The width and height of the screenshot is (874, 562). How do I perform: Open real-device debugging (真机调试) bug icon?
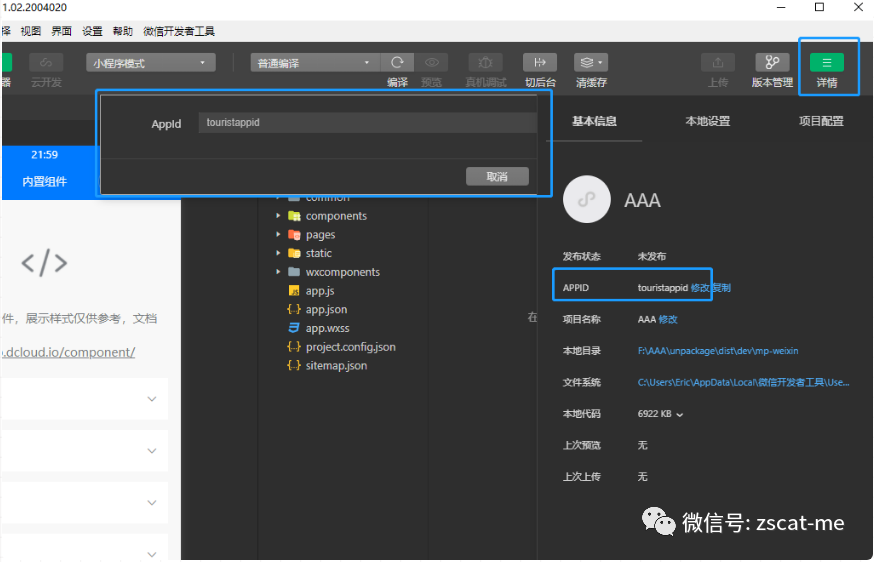[485, 62]
